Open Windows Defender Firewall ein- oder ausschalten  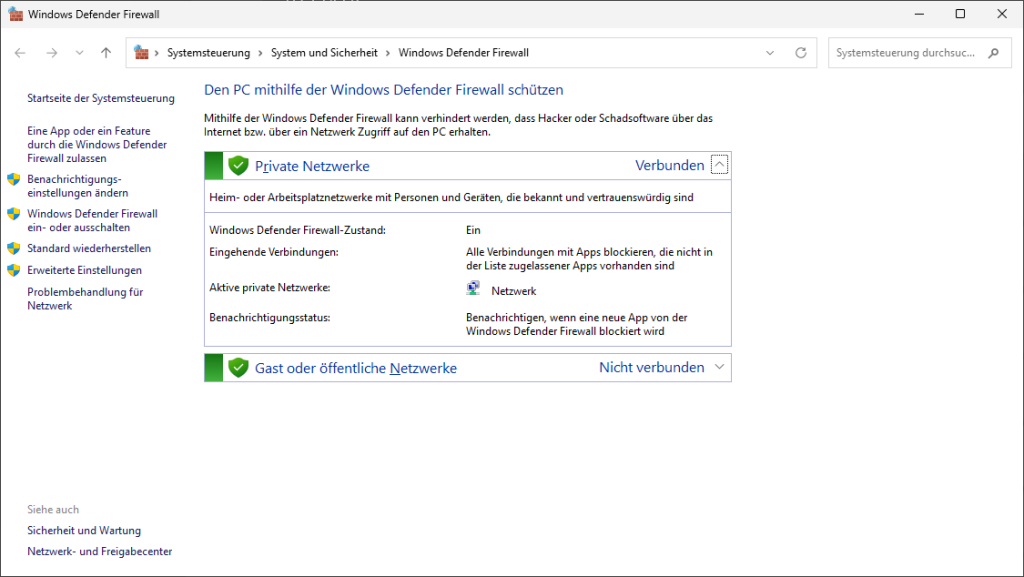coord(92,221)
